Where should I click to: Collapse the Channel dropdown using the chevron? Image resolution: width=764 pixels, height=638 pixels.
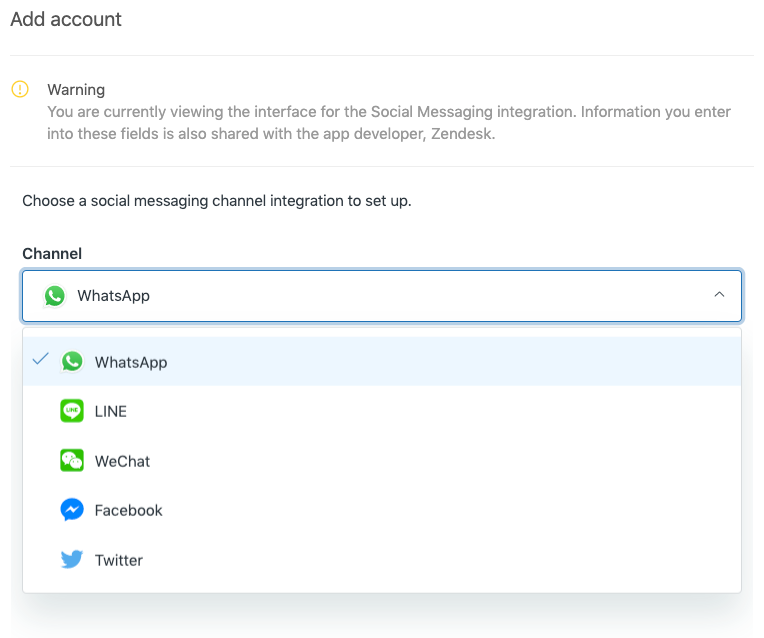tap(718, 295)
